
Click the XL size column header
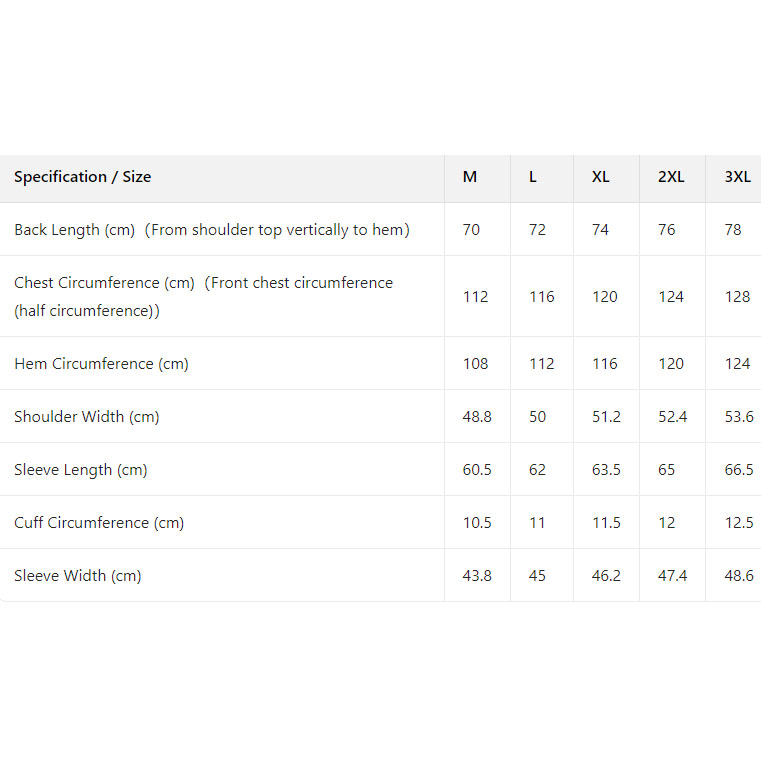coord(600,177)
